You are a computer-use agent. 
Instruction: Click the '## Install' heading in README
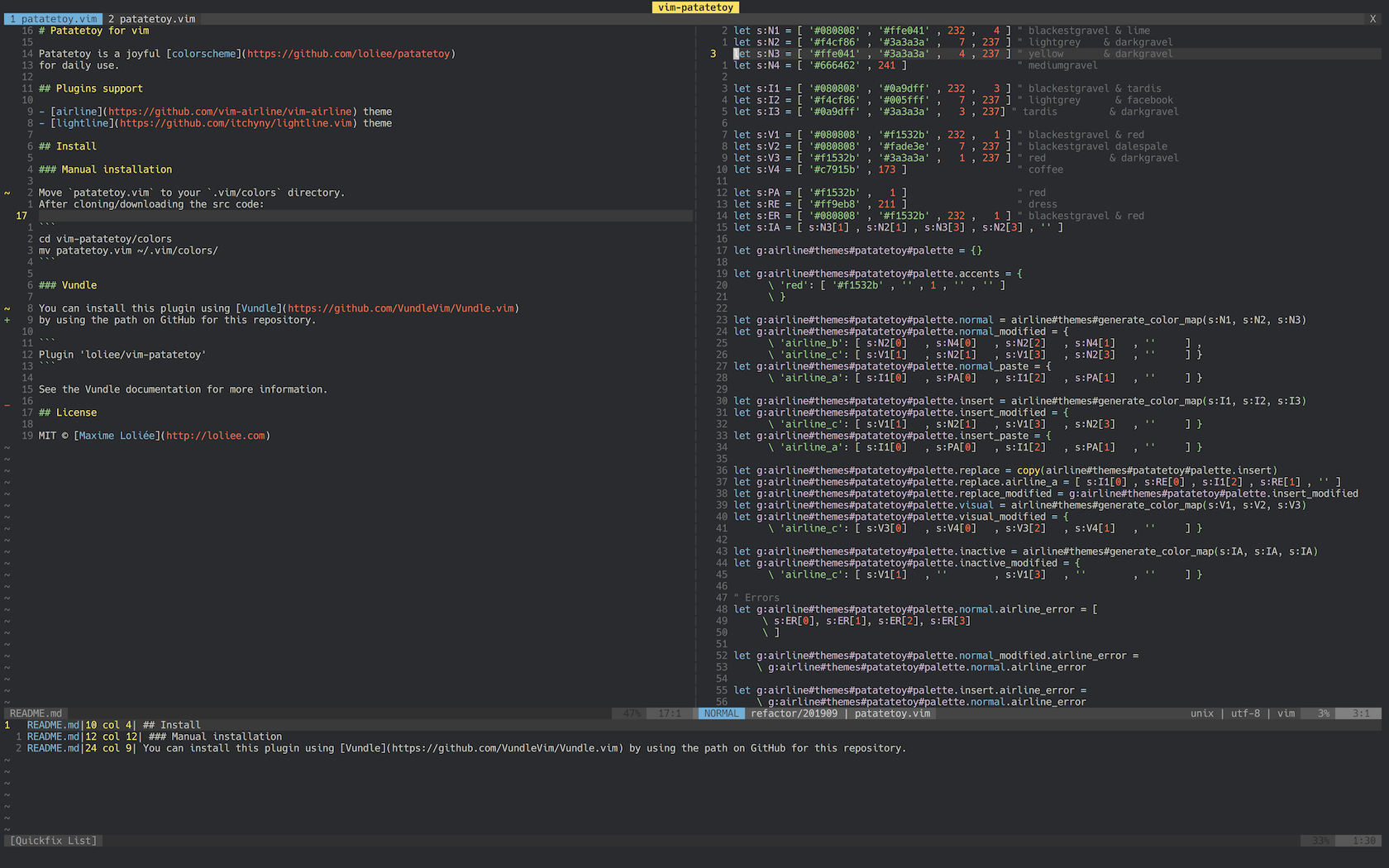tap(68, 146)
